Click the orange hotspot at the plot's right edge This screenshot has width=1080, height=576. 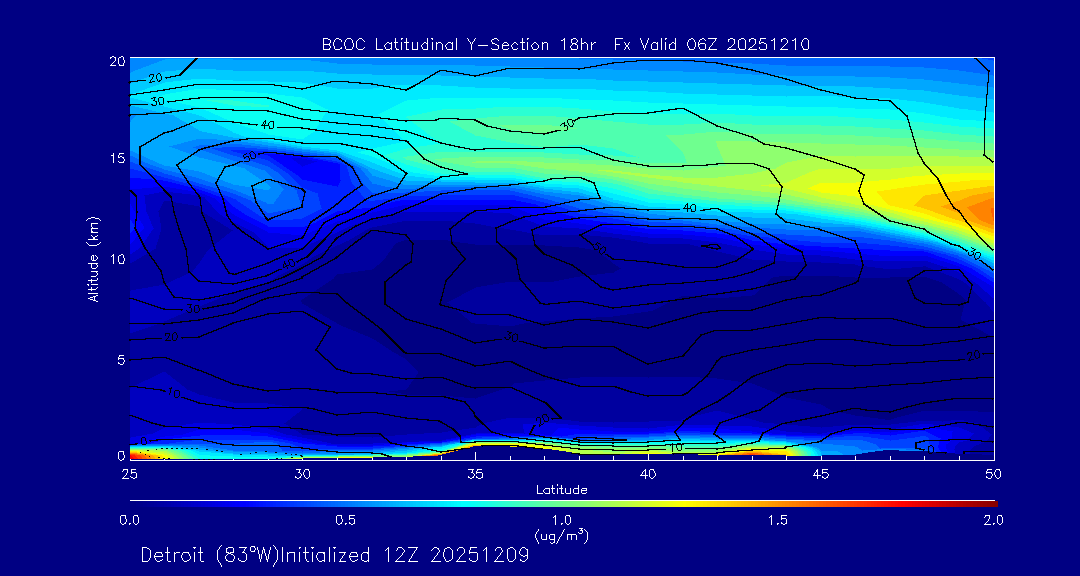point(982,207)
